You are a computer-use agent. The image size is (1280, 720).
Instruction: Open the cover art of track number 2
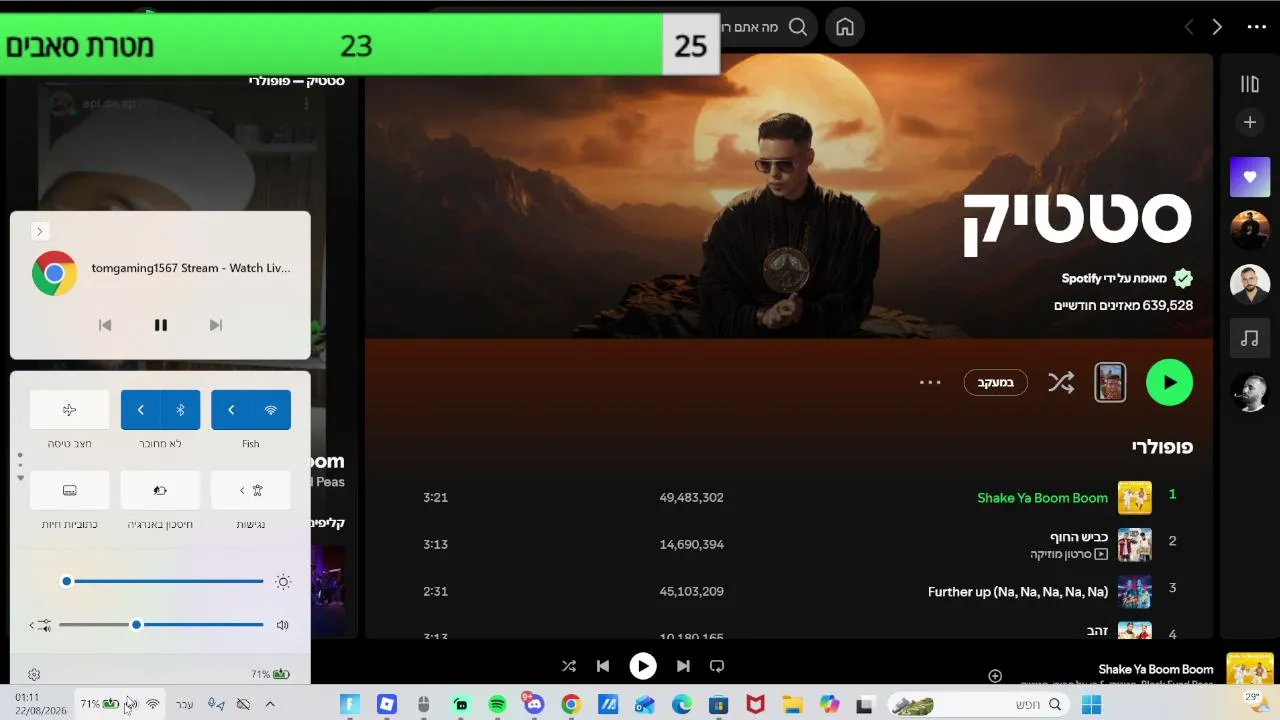point(1135,545)
